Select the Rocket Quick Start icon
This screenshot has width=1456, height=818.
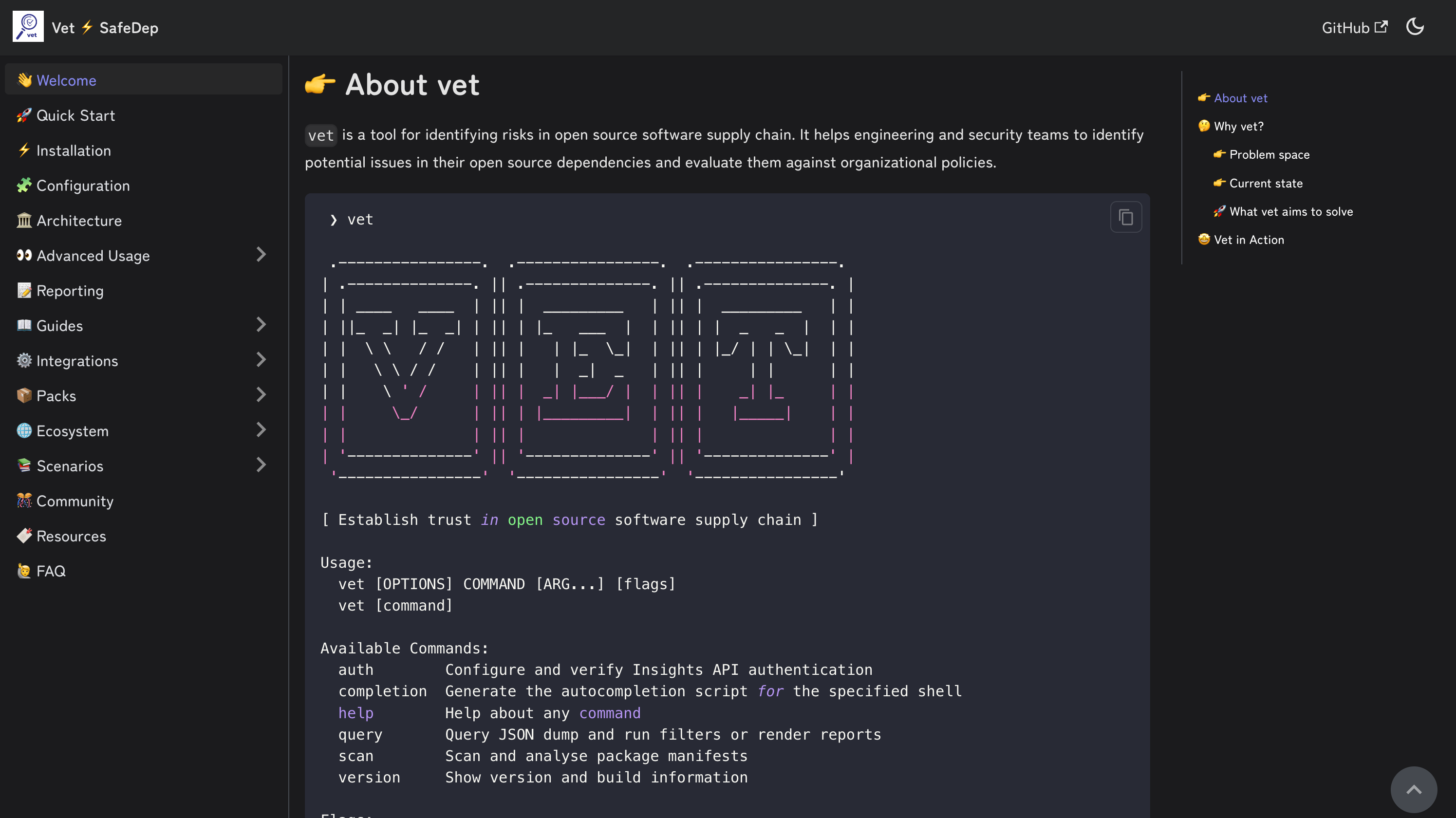point(24,115)
